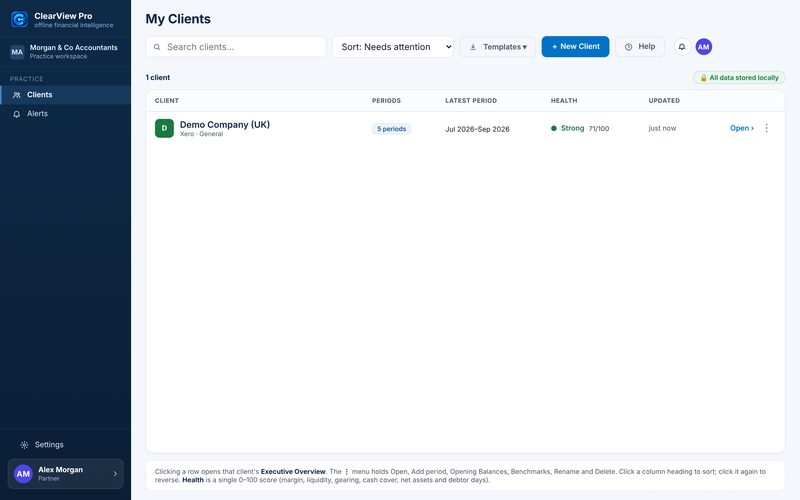Viewport: 800px width, 500px height.
Task: Click the AM user avatar in top bar
Action: pos(704,47)
